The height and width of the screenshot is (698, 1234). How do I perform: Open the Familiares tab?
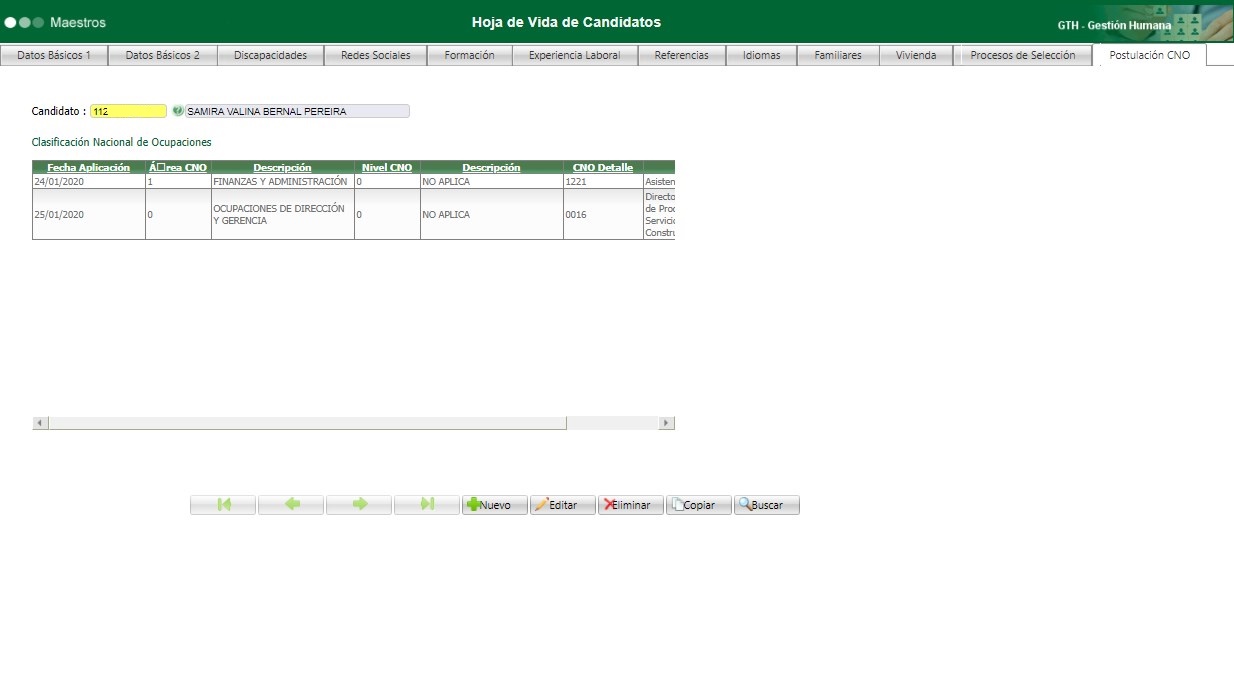click(x=838, y=56)
